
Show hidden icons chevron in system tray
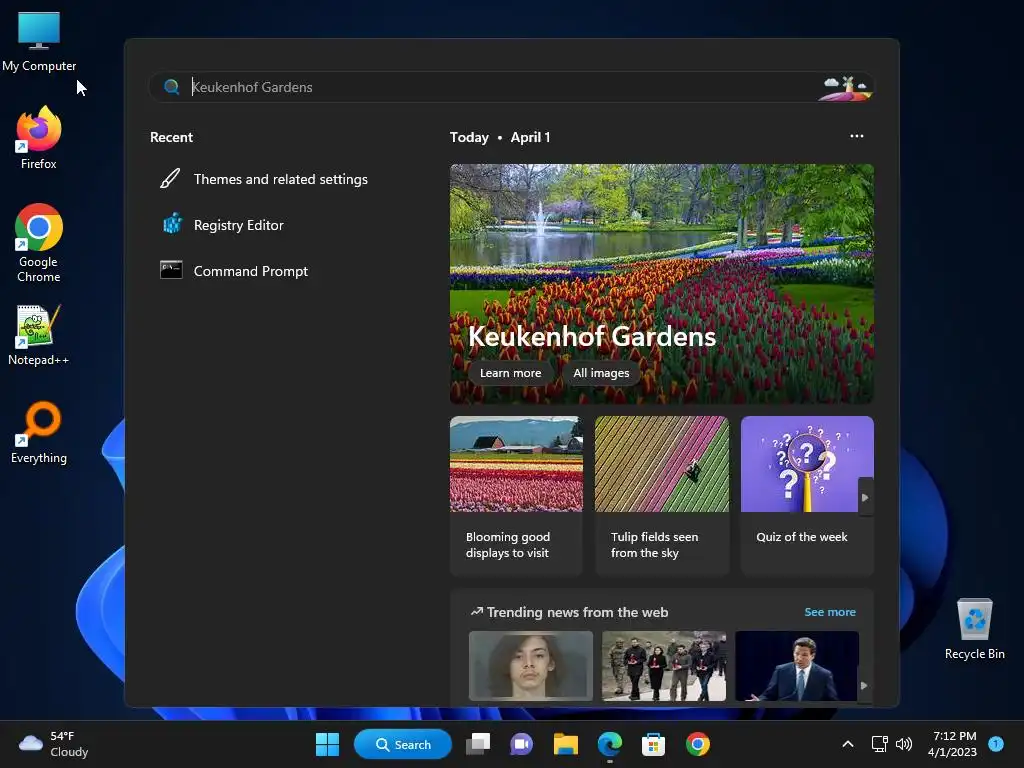click(x=848, y=744)
